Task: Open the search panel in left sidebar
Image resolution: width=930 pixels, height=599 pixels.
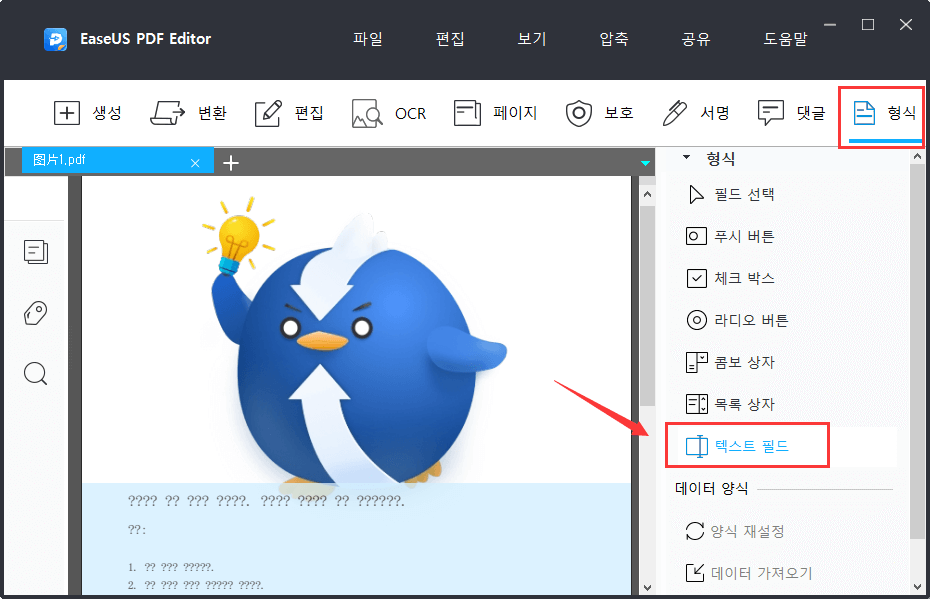Action: (35, 373)
